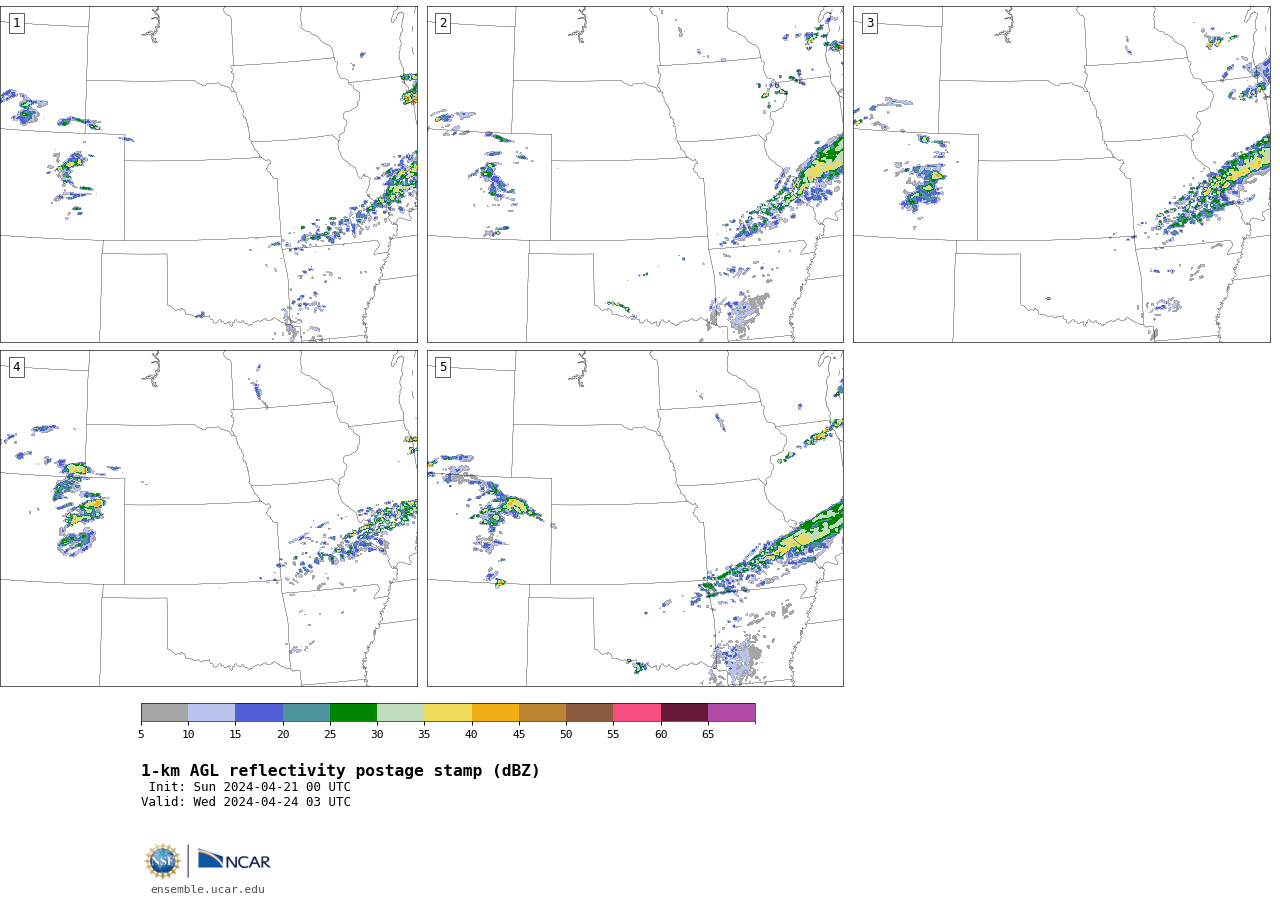Click the NSF logo
1280x901 pixels.
(x=163, y=861)
